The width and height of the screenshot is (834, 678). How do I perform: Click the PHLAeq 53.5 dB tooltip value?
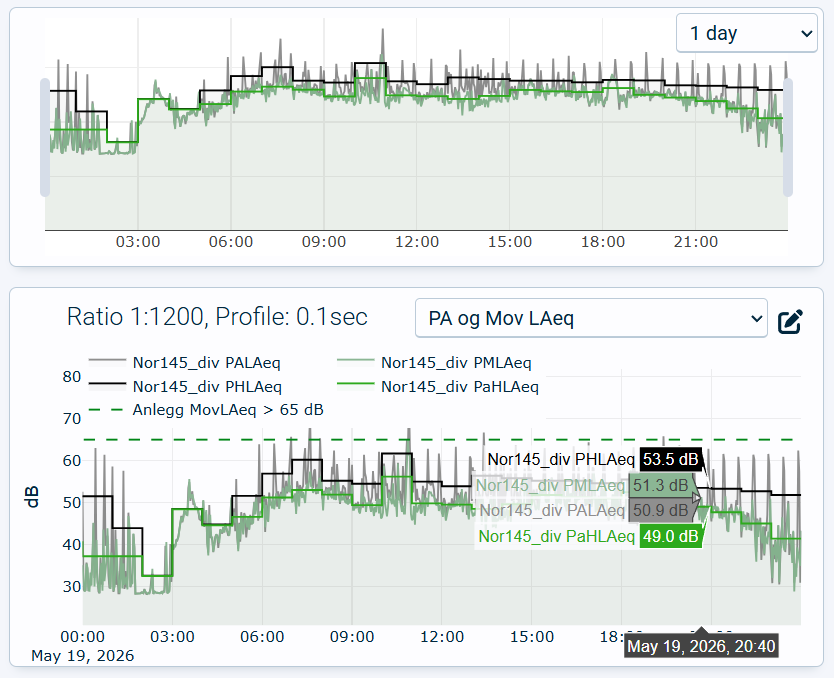point(670,459)
